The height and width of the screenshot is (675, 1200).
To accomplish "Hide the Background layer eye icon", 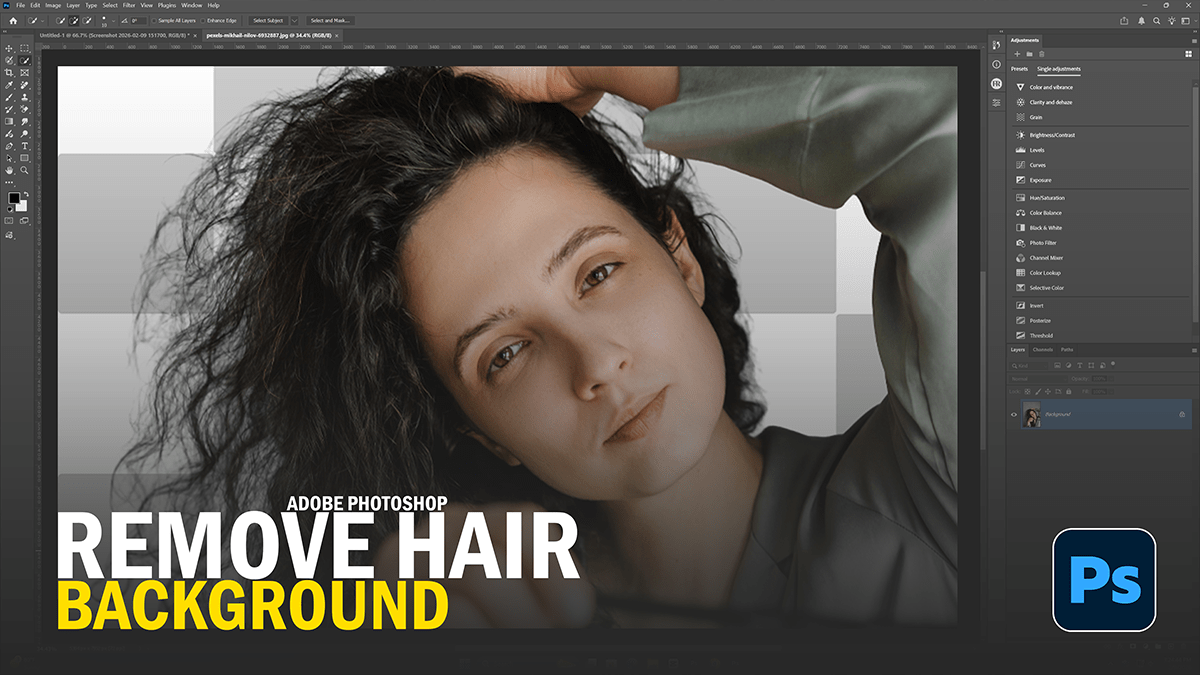I will (x=1014, y=414).
